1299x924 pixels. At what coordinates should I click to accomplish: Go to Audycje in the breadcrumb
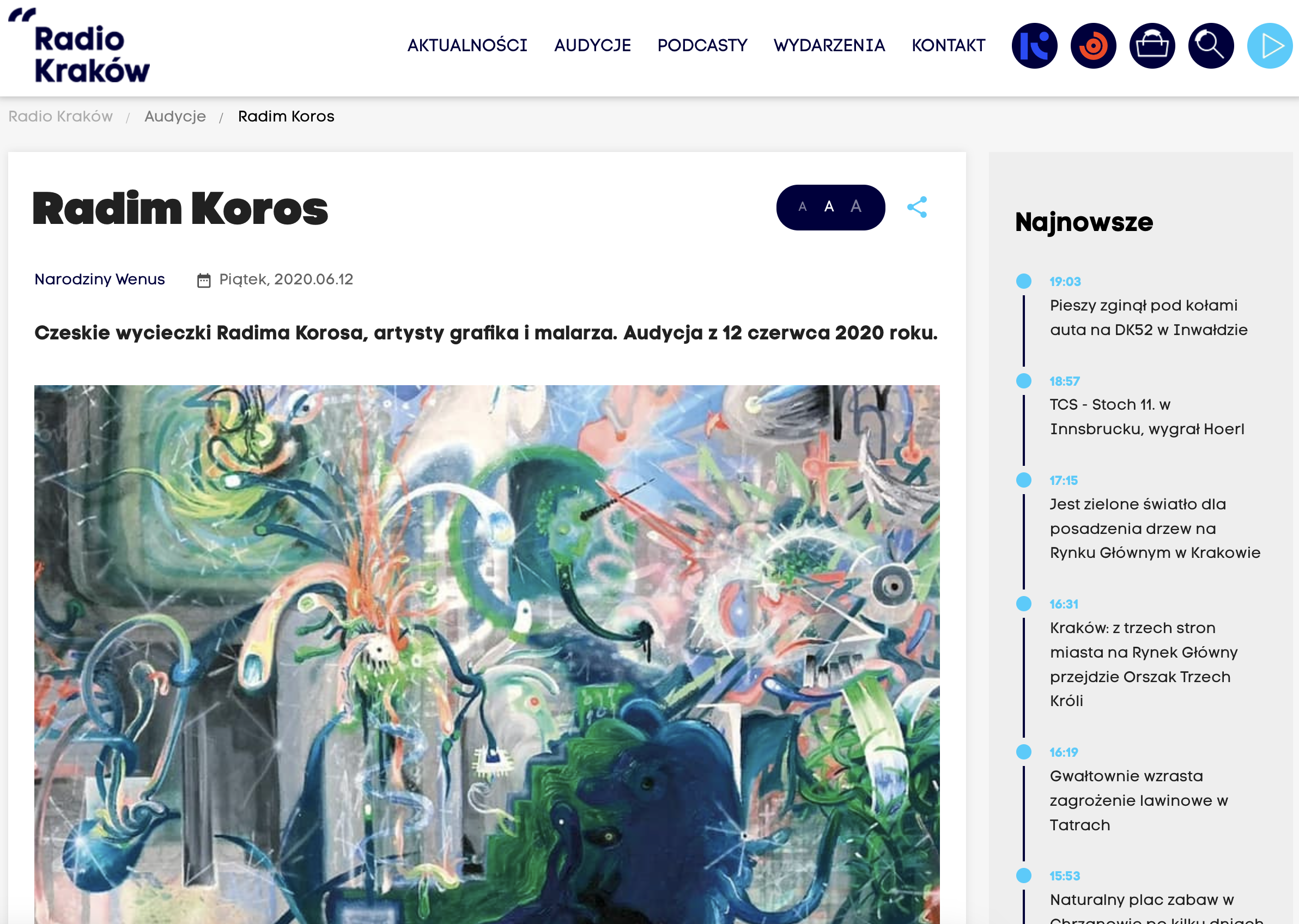(175, 117)
